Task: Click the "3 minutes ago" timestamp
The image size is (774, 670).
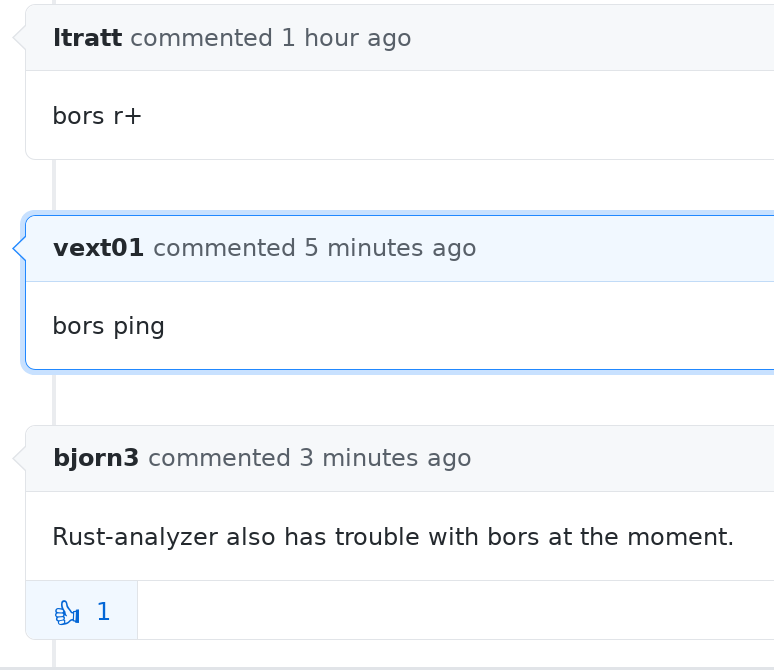Action: 385,458
